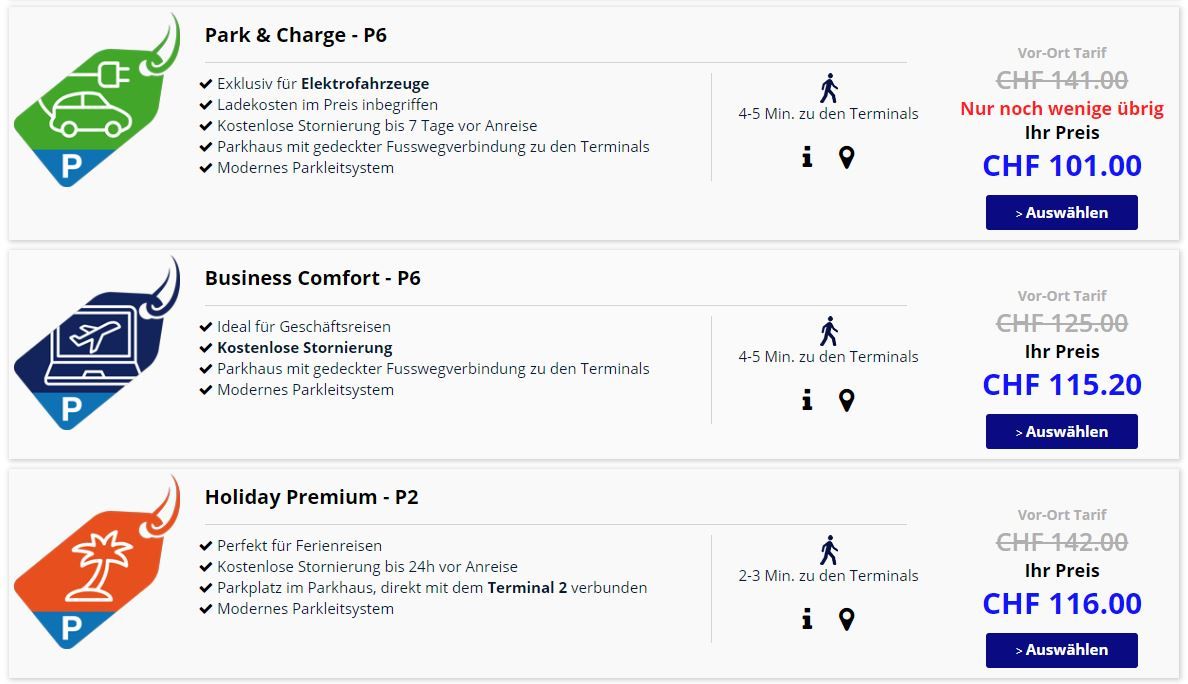Open info icon for Holiday Premium P2
Image resolution: width=1188 pixels, height=684 pixels.
(807, 619)
